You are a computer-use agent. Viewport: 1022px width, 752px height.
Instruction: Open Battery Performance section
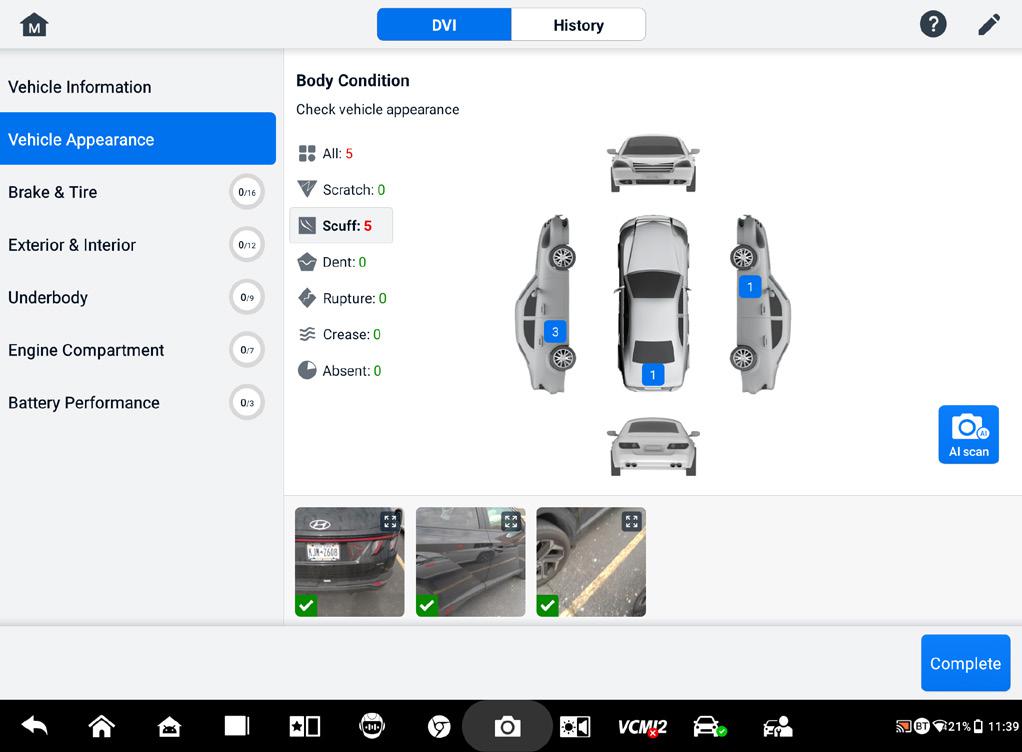(x=138, y=403)
